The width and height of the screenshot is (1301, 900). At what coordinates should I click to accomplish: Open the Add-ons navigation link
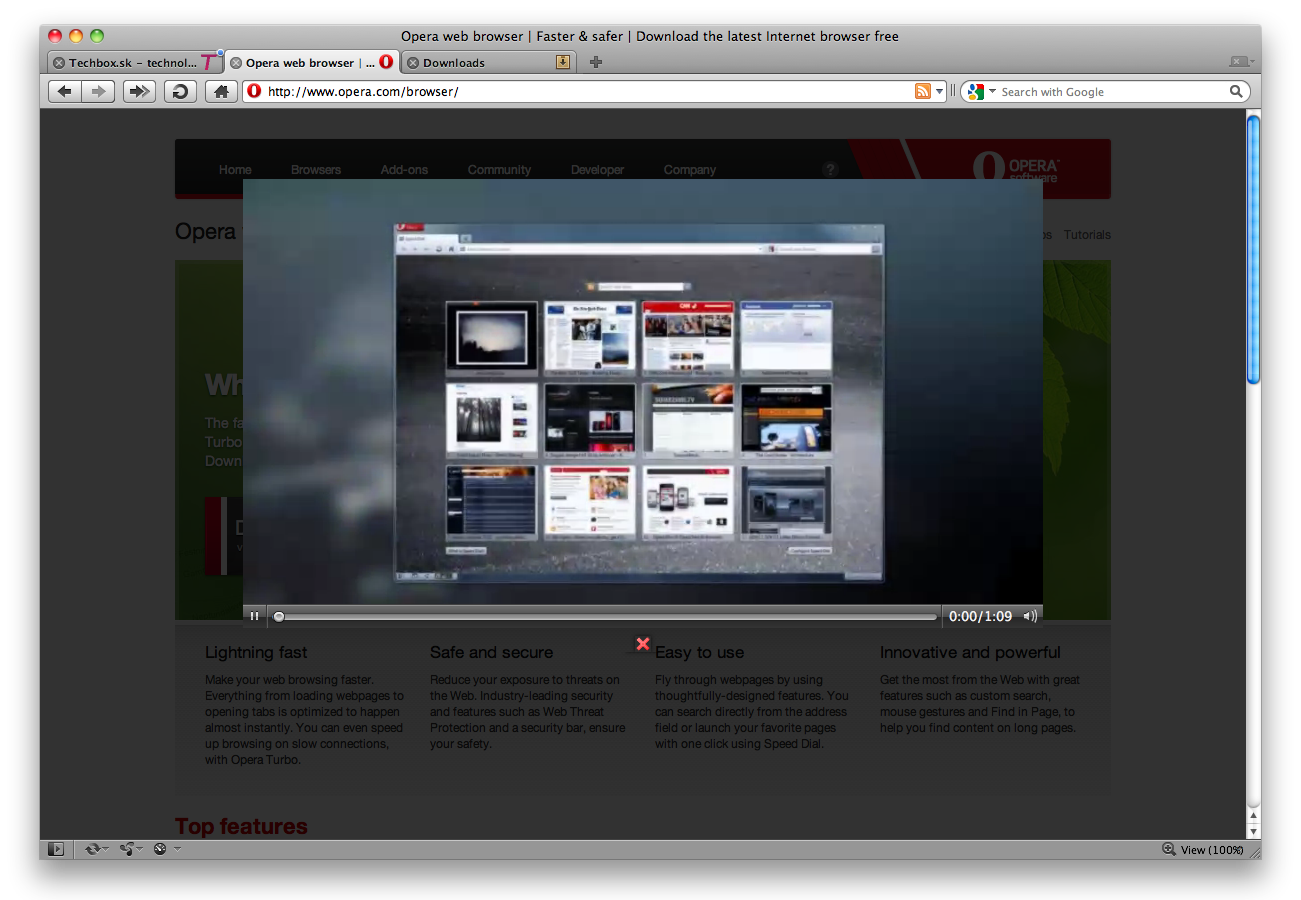(404, 170)
